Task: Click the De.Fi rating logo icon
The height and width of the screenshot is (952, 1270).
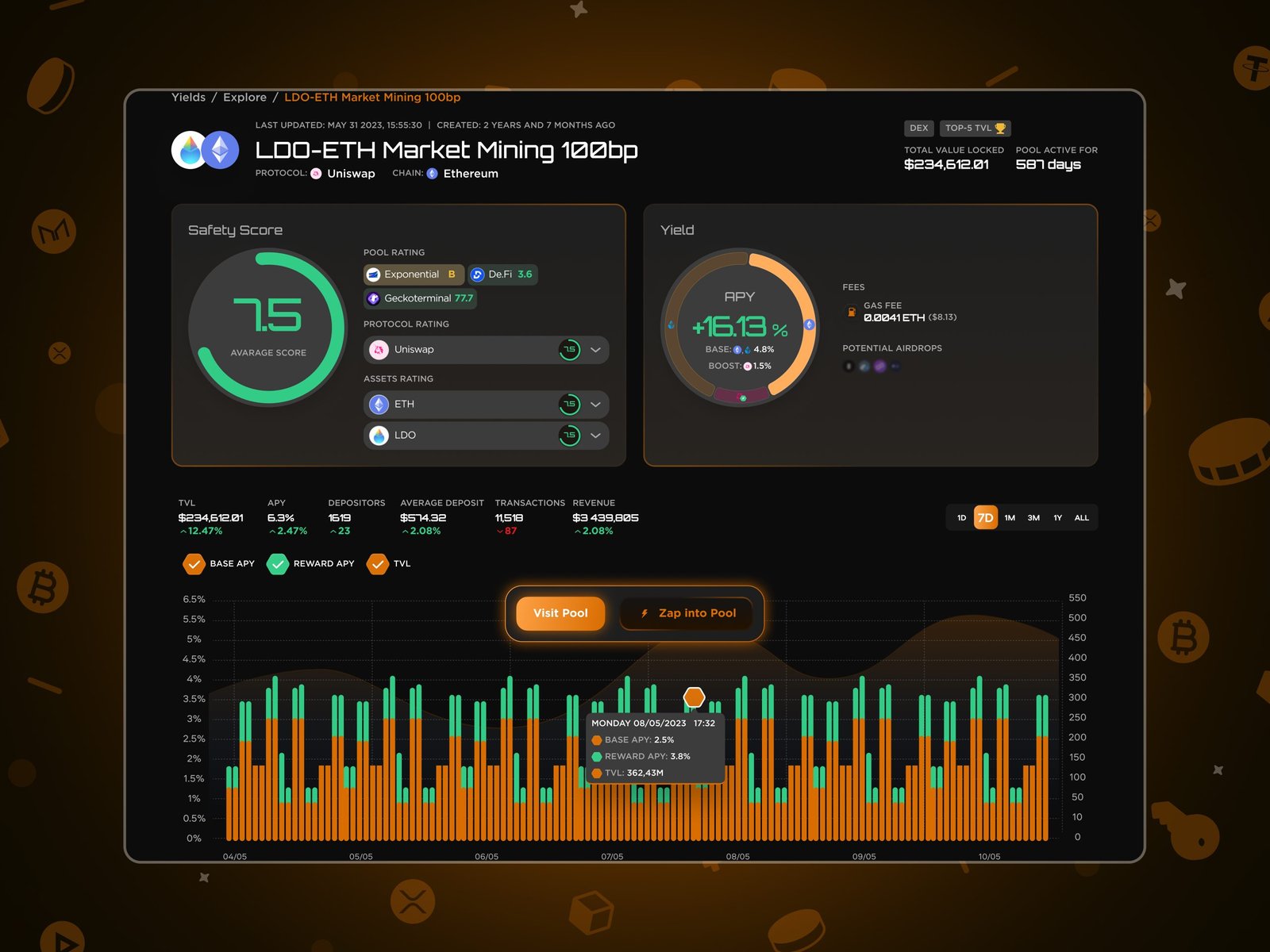Action: click(477, 274)
